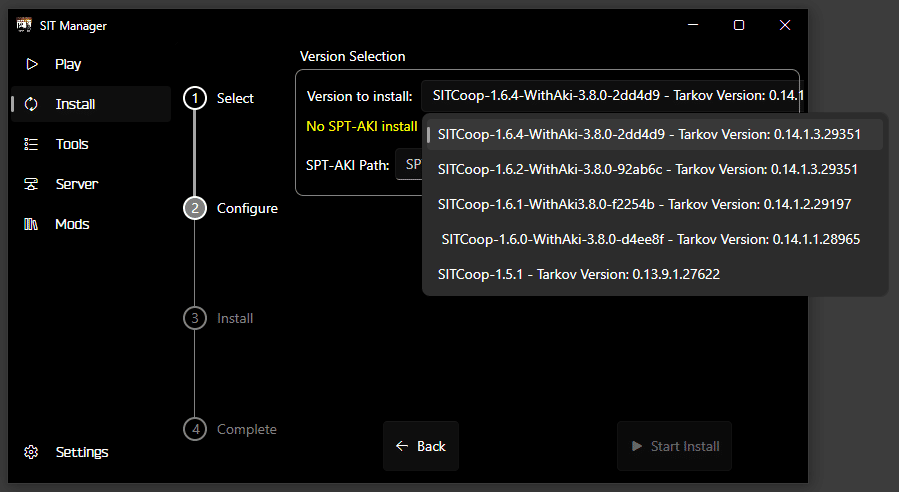
Task: Click the Mods library icon
Action: (x=31, y=224)
